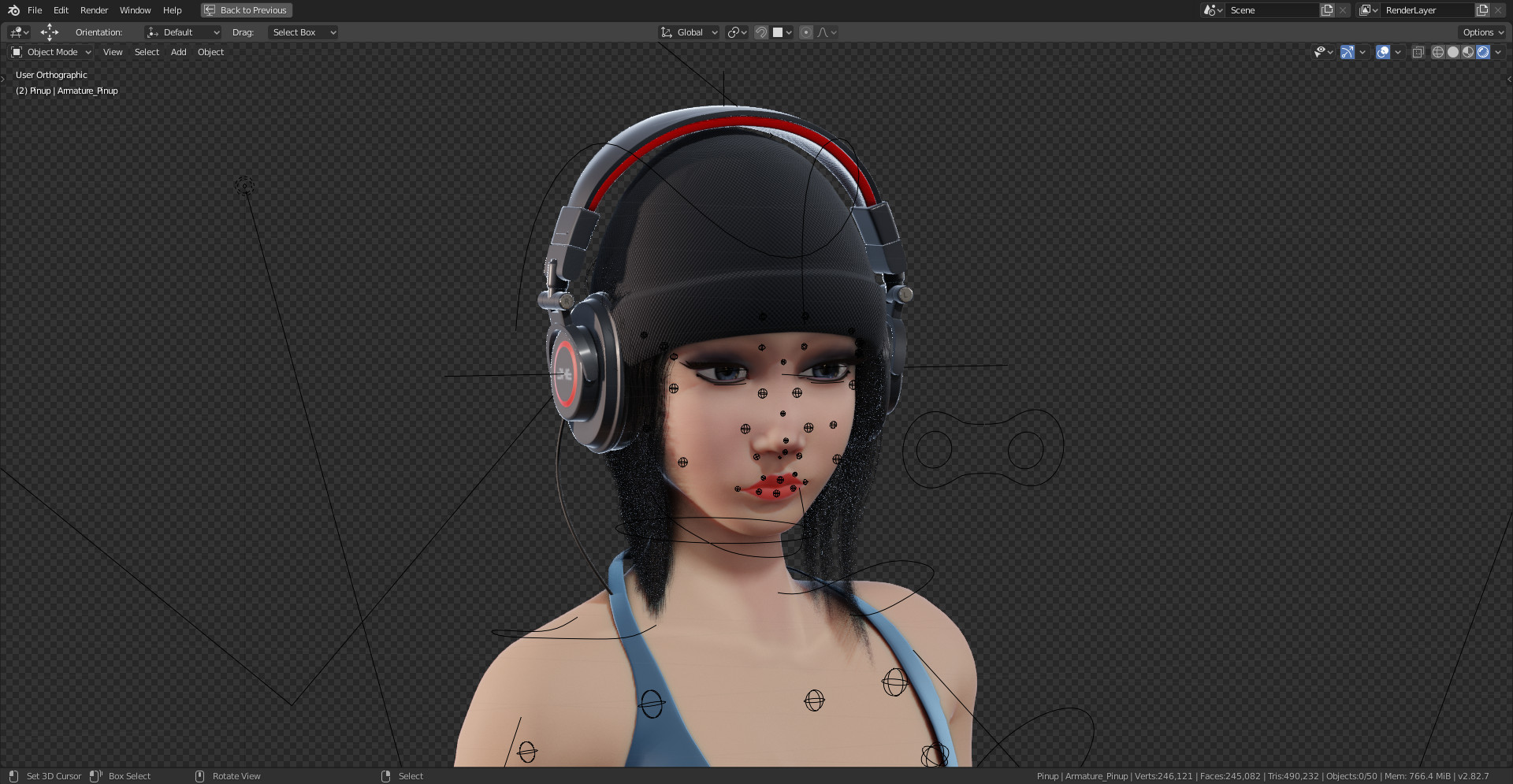Open object visibility and selectability filter
The width and height of the screenshot is (1513, 784).
click(1323, 52)
